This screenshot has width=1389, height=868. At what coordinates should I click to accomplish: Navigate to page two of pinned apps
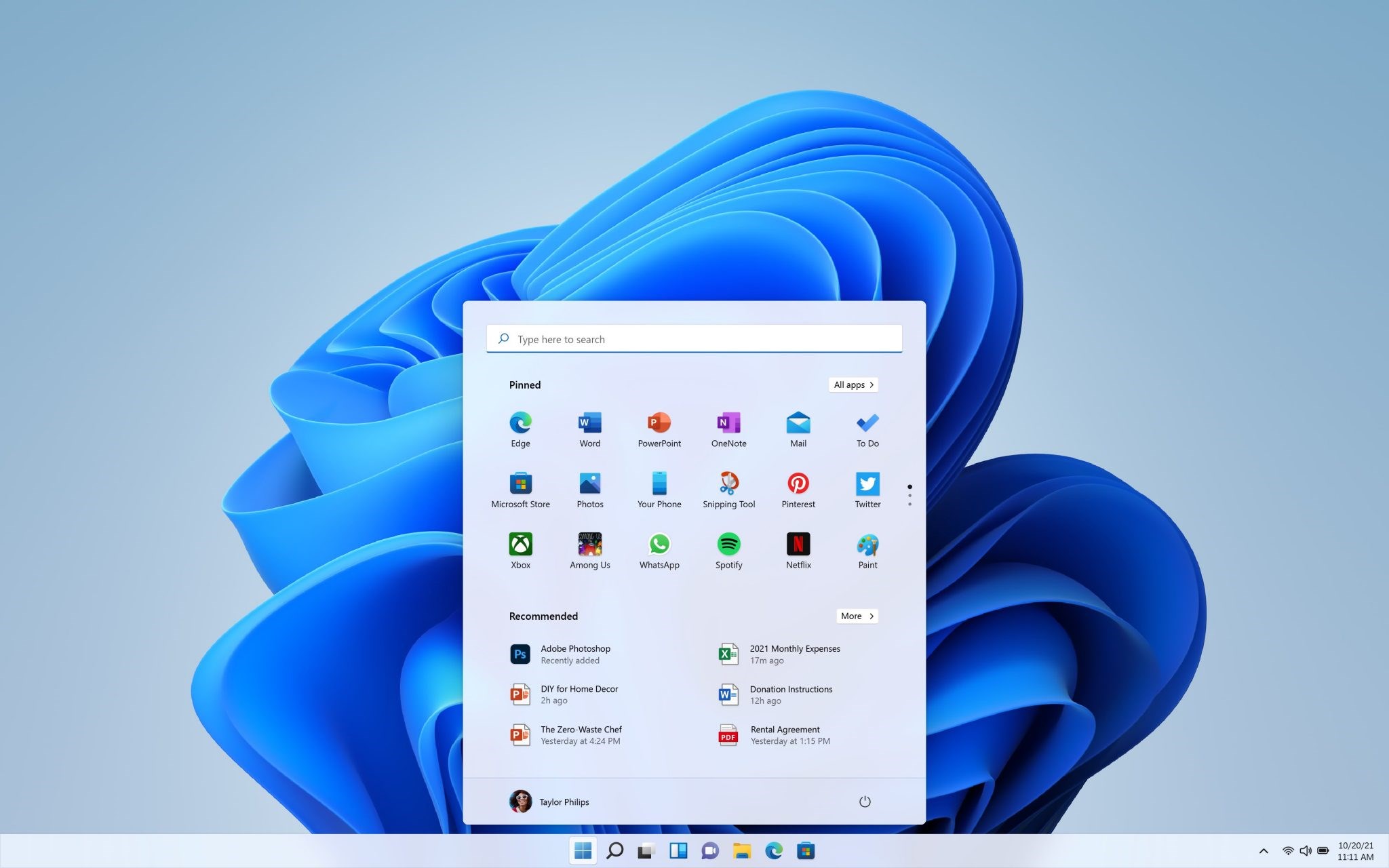[x=909, y=495]
